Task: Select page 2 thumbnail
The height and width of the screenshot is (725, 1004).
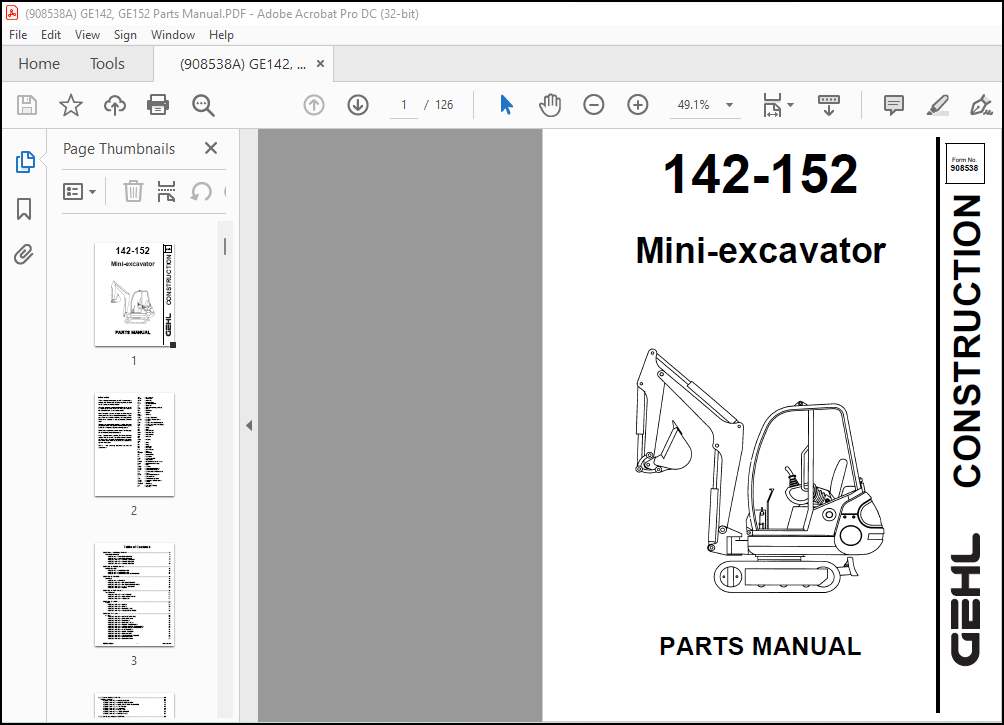Action: pyautogui.click(x=134, y=444)
